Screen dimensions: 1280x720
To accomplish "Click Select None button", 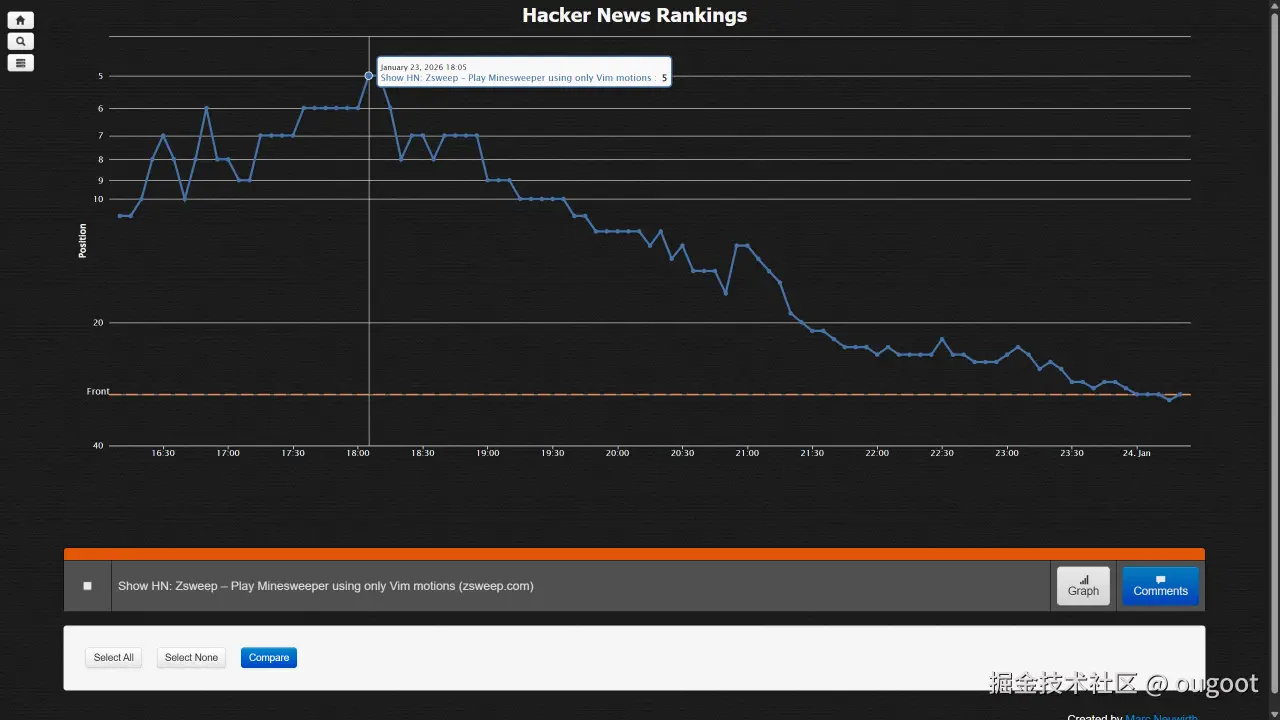I will pyautogui.click(x=191, y=658).
